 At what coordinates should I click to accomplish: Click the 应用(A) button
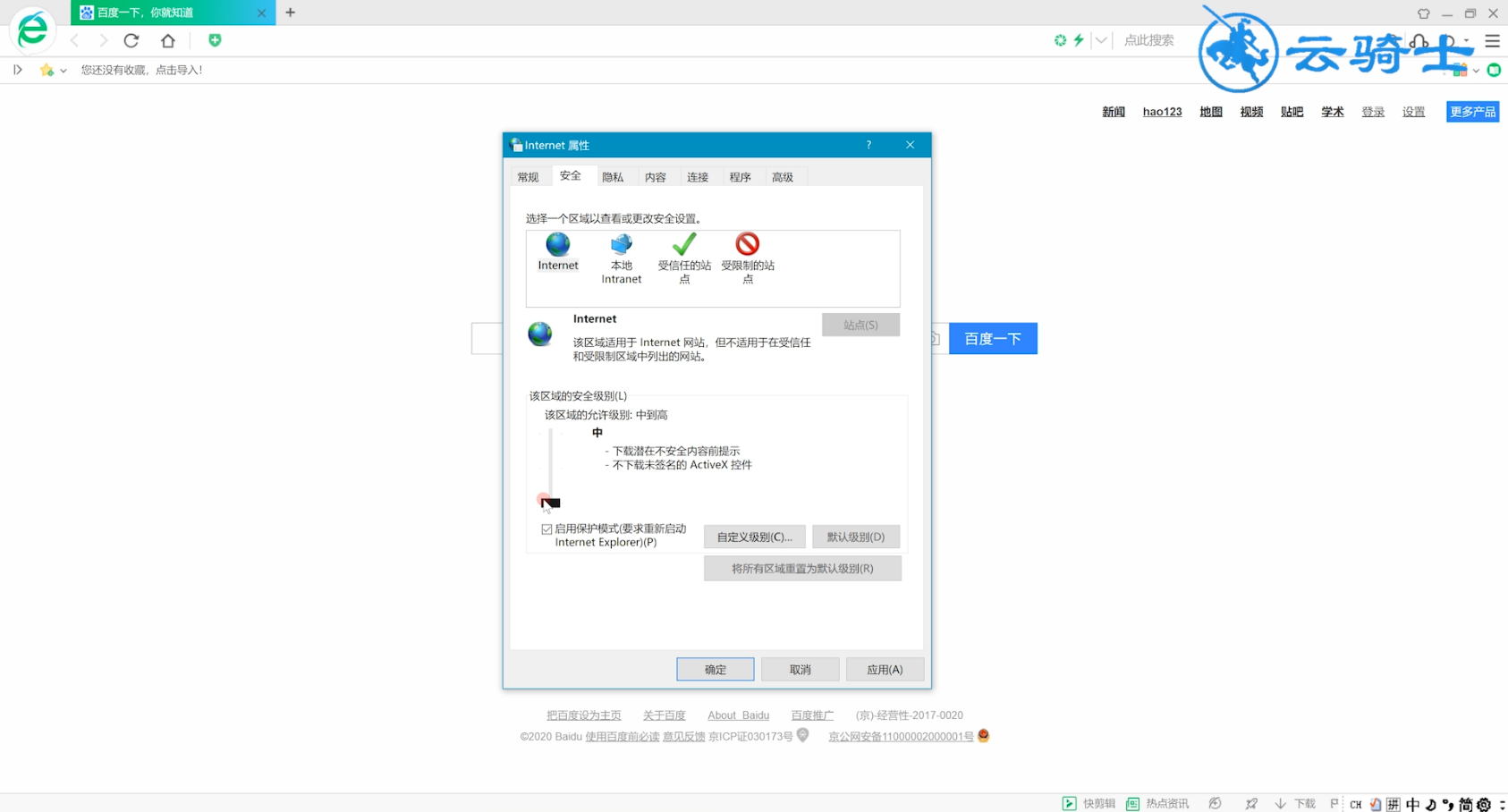point(885,669)
